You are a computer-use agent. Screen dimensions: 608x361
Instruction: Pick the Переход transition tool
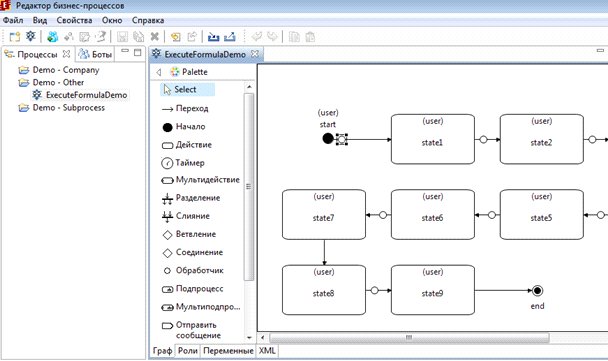pyautogui.click(x=185, y=109)
